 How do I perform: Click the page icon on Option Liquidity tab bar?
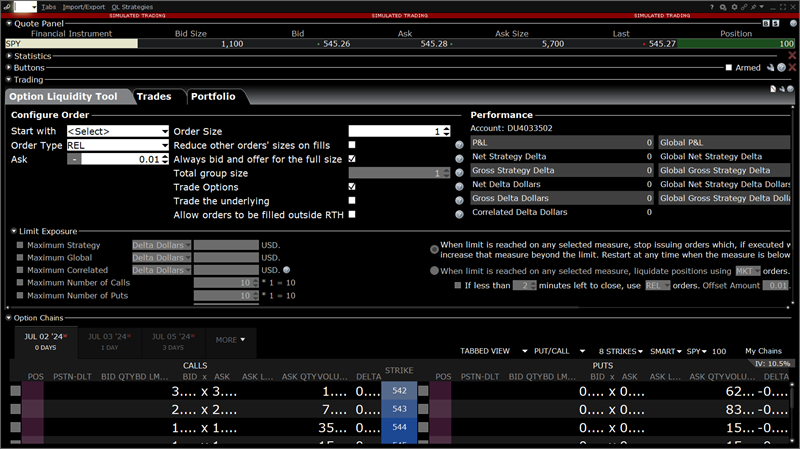pyautogui.click(x=773, y=89)
